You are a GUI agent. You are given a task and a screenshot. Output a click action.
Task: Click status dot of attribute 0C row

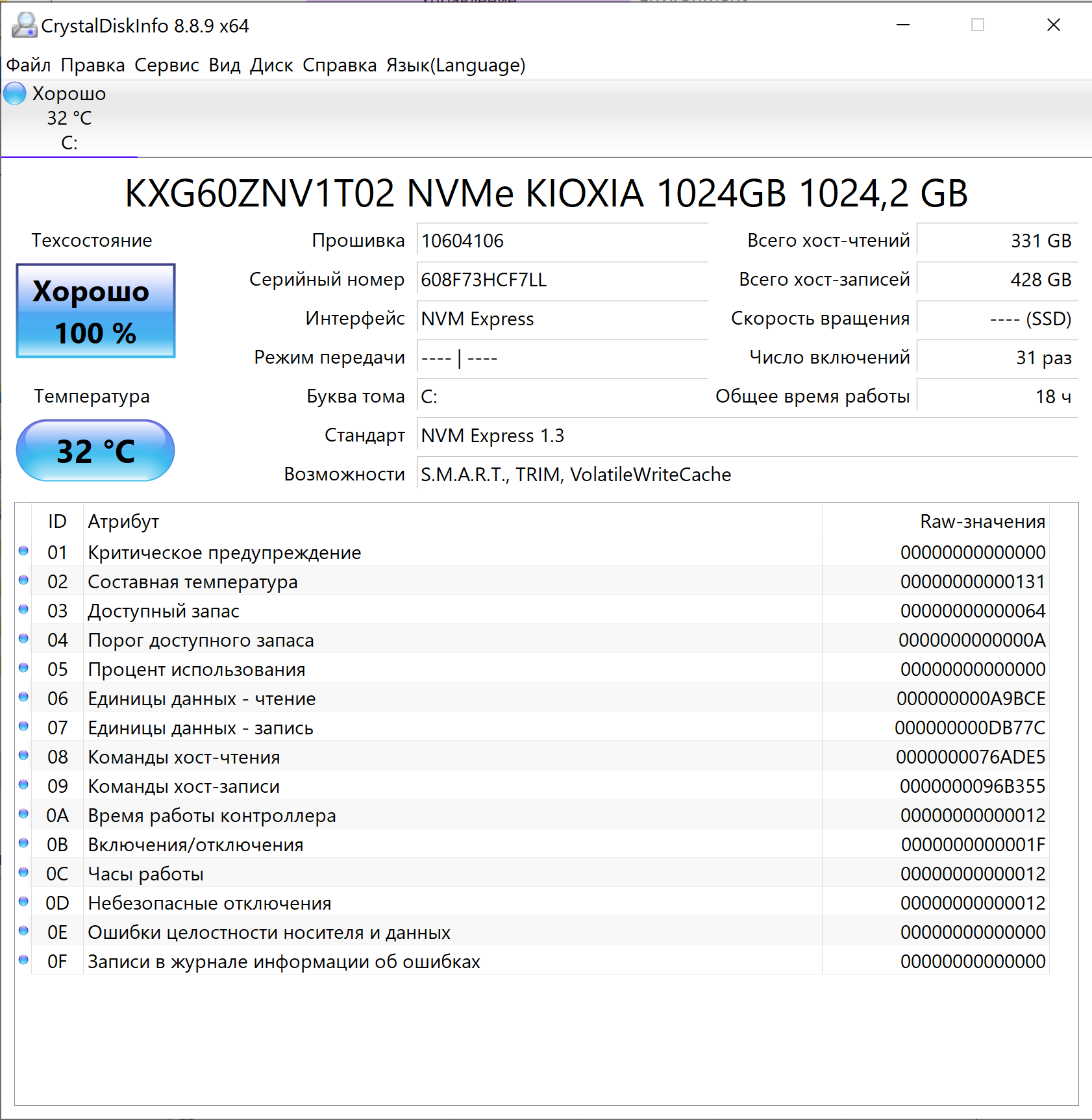[23, 872]
